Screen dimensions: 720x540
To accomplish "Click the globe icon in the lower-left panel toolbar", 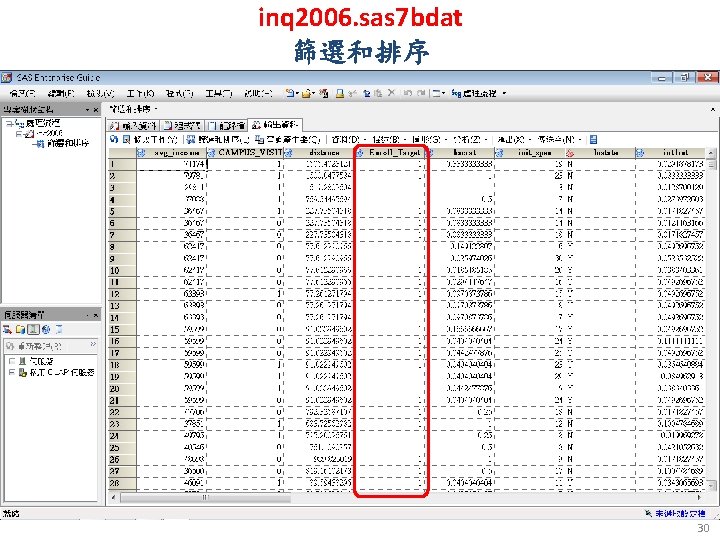I will tap(46, 329).
